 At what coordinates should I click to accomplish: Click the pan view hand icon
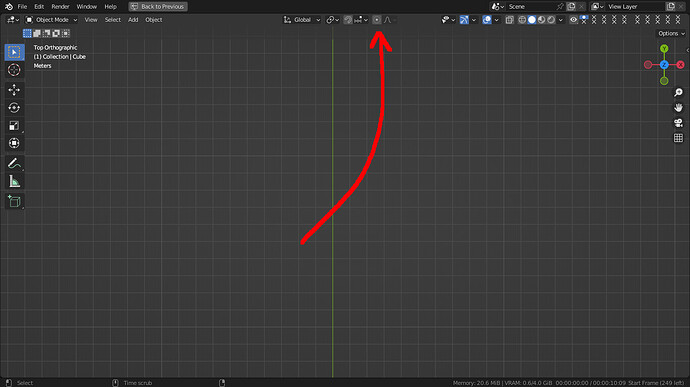click(678, 107)
